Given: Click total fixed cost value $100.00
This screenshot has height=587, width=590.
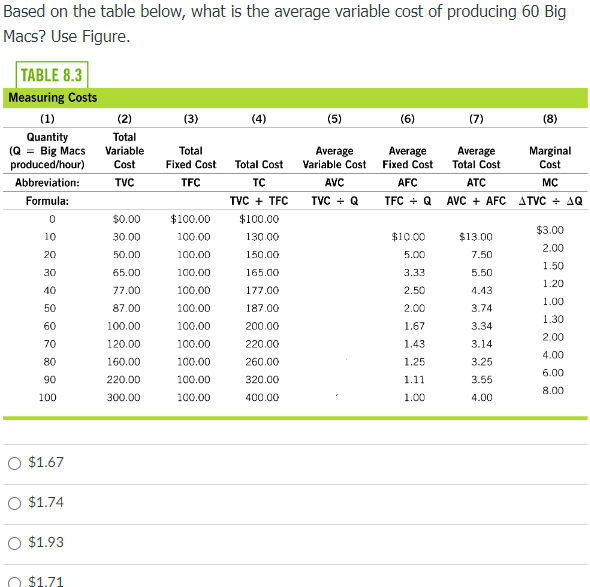Looking at the screenshot, I should (x=190, y=219).
